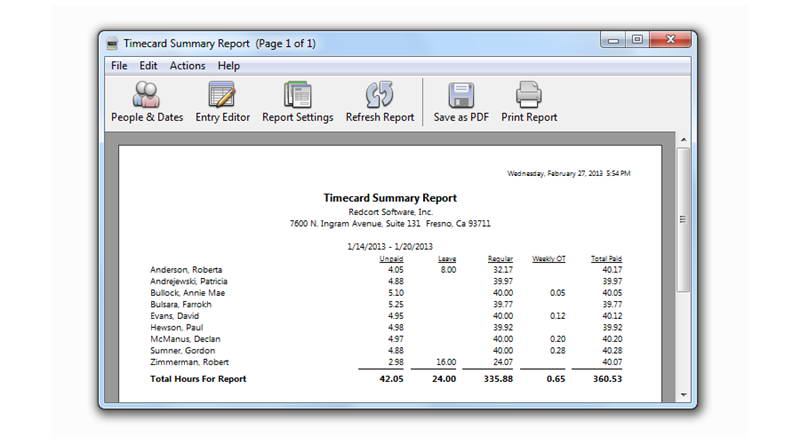
Task: Click the scrollbar down arrow
Action: [x=683, y=394]
